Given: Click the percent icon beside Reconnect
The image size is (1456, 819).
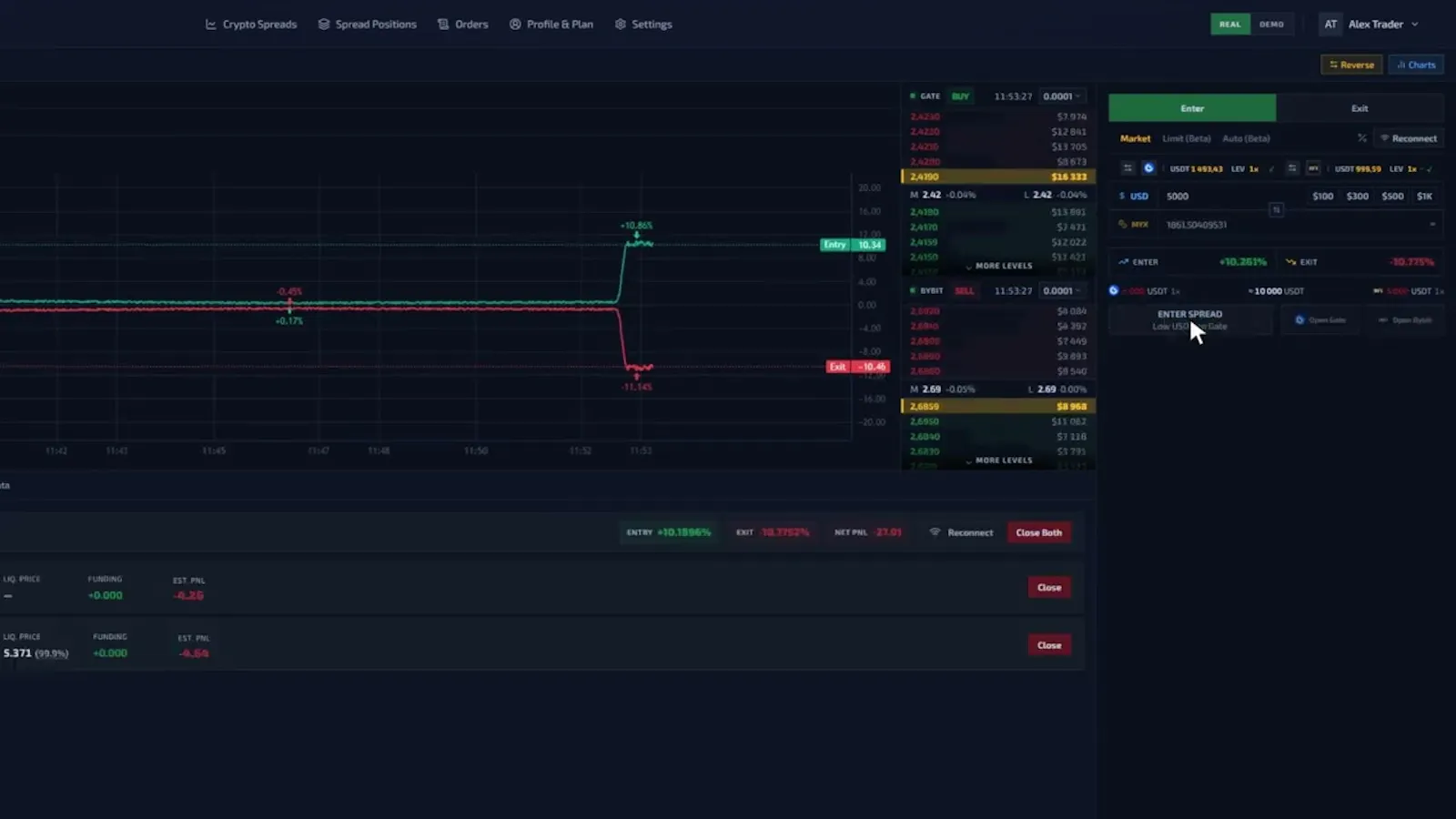Looking at the screenshot, I should [x=1362, y=138].
